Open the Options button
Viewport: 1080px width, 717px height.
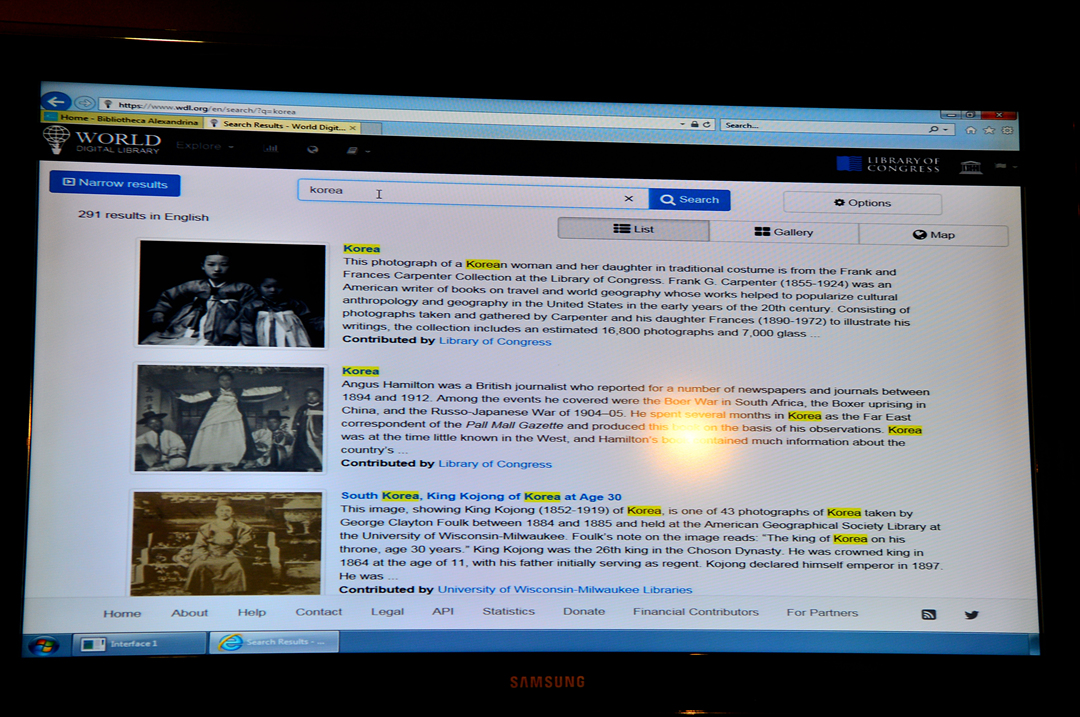click(x=862, y=203)
